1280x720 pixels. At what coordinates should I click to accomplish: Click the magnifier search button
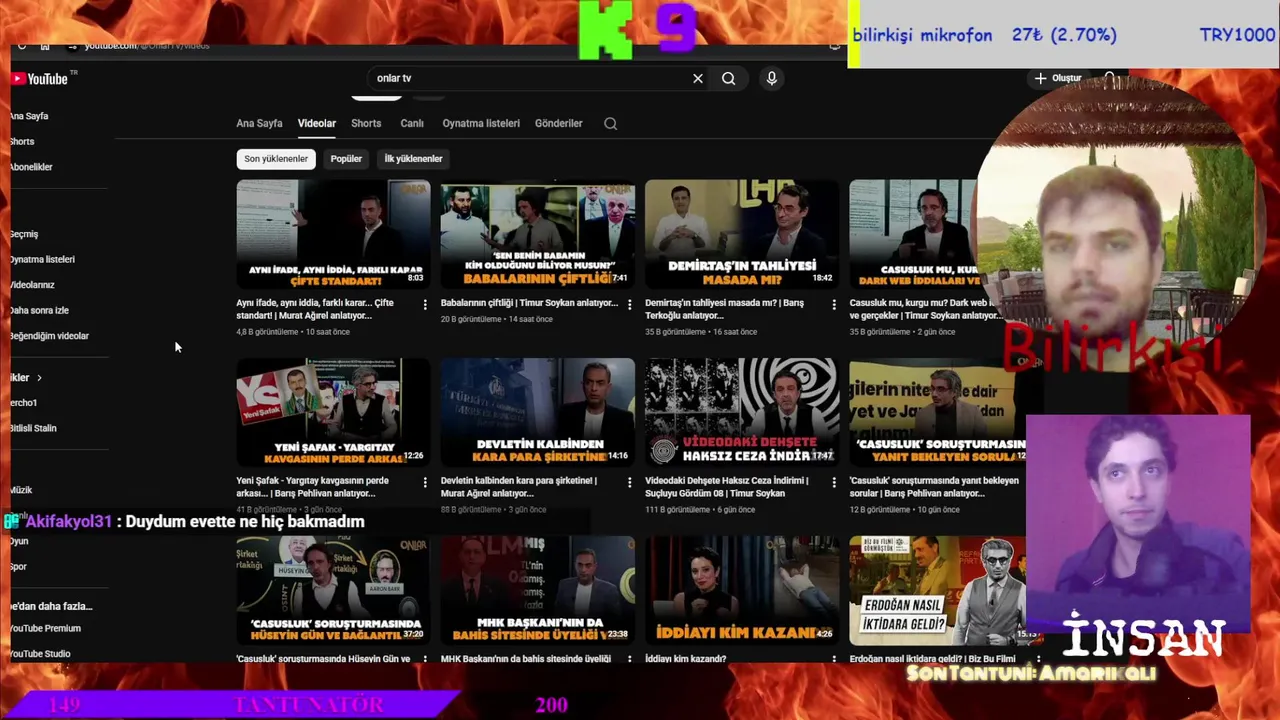pos(729,78)
